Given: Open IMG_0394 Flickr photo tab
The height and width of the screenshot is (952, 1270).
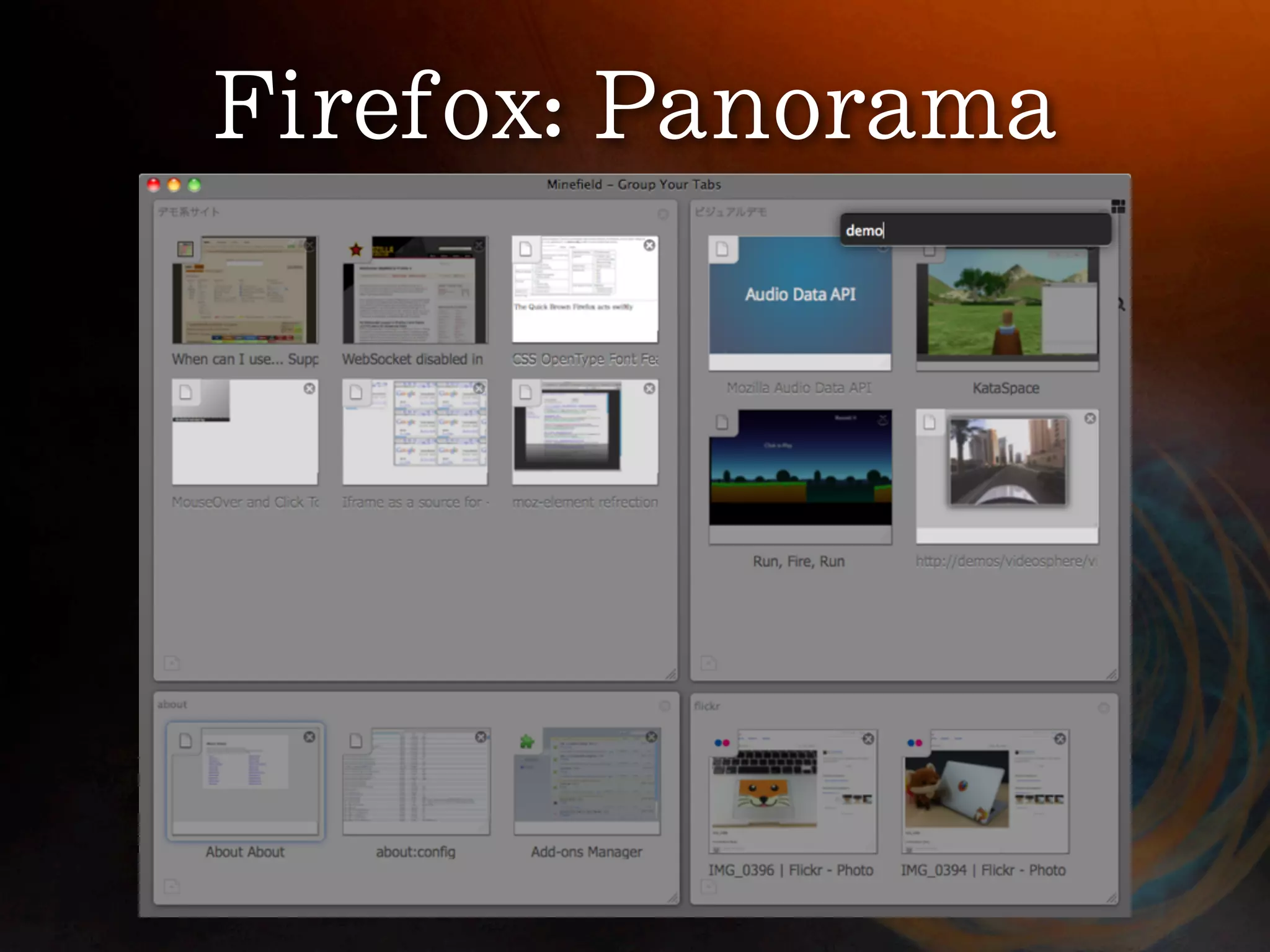Looking at the screenshot, I should tap(985, 792).
